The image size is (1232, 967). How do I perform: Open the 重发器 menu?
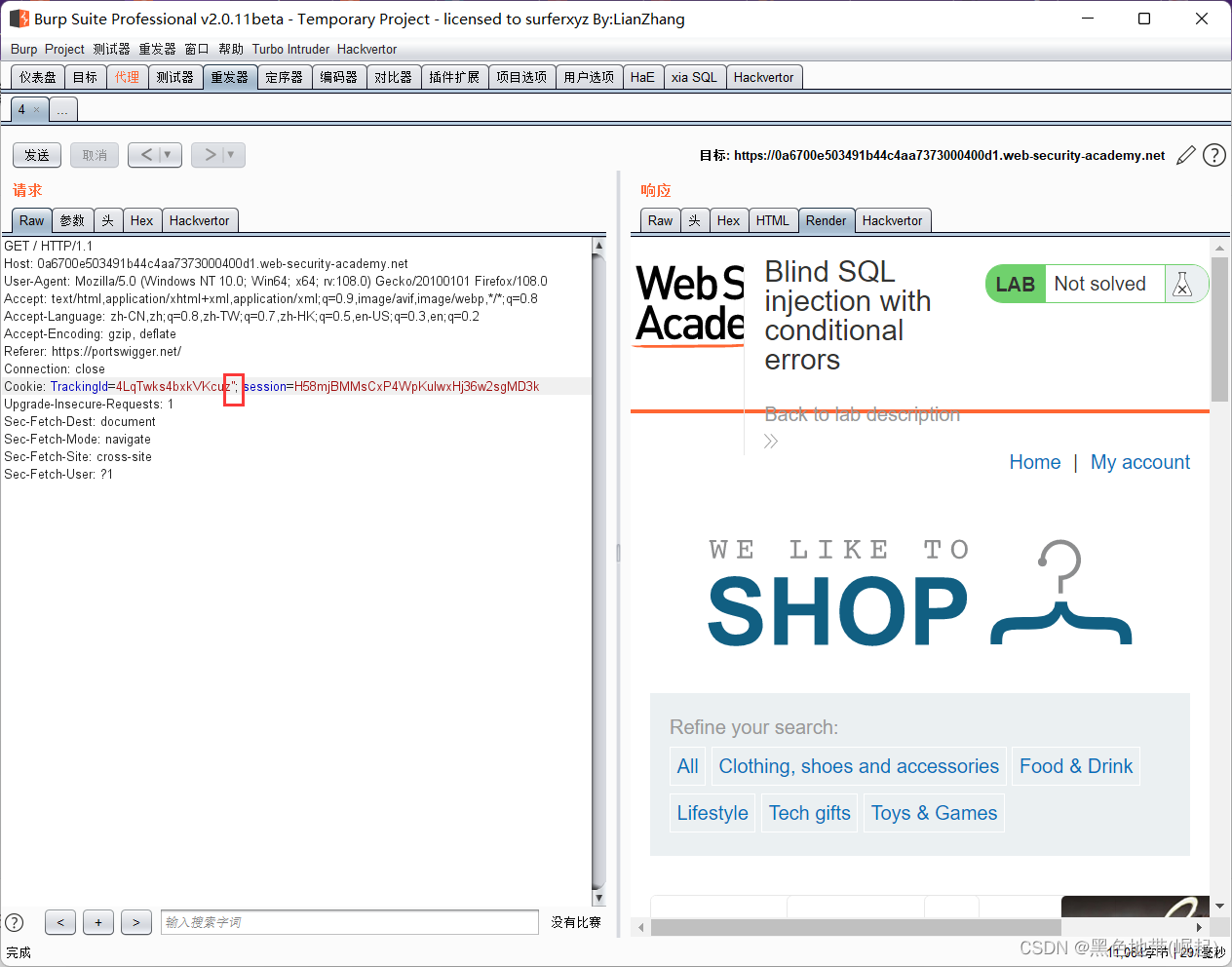[157, 49]
